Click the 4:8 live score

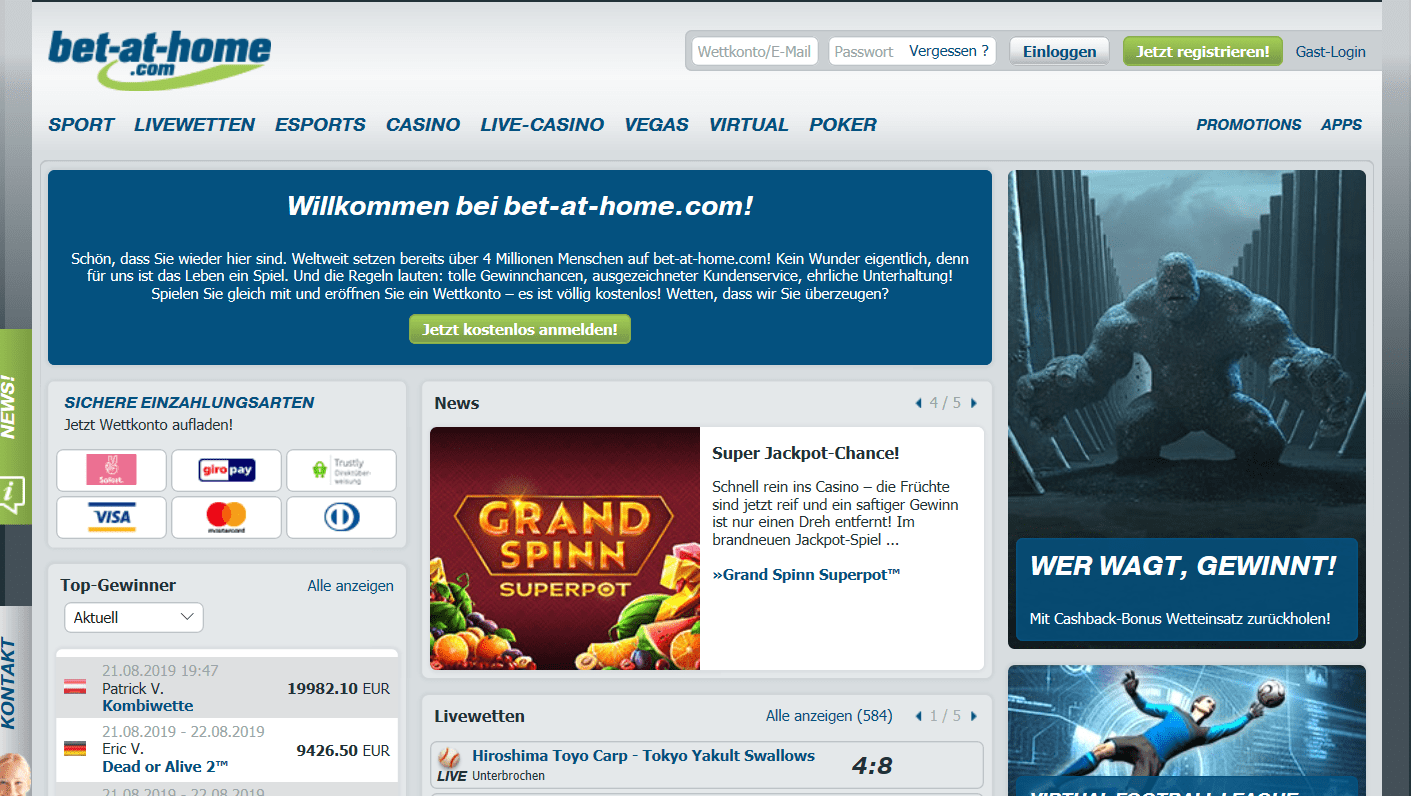(x=872, y=766)
